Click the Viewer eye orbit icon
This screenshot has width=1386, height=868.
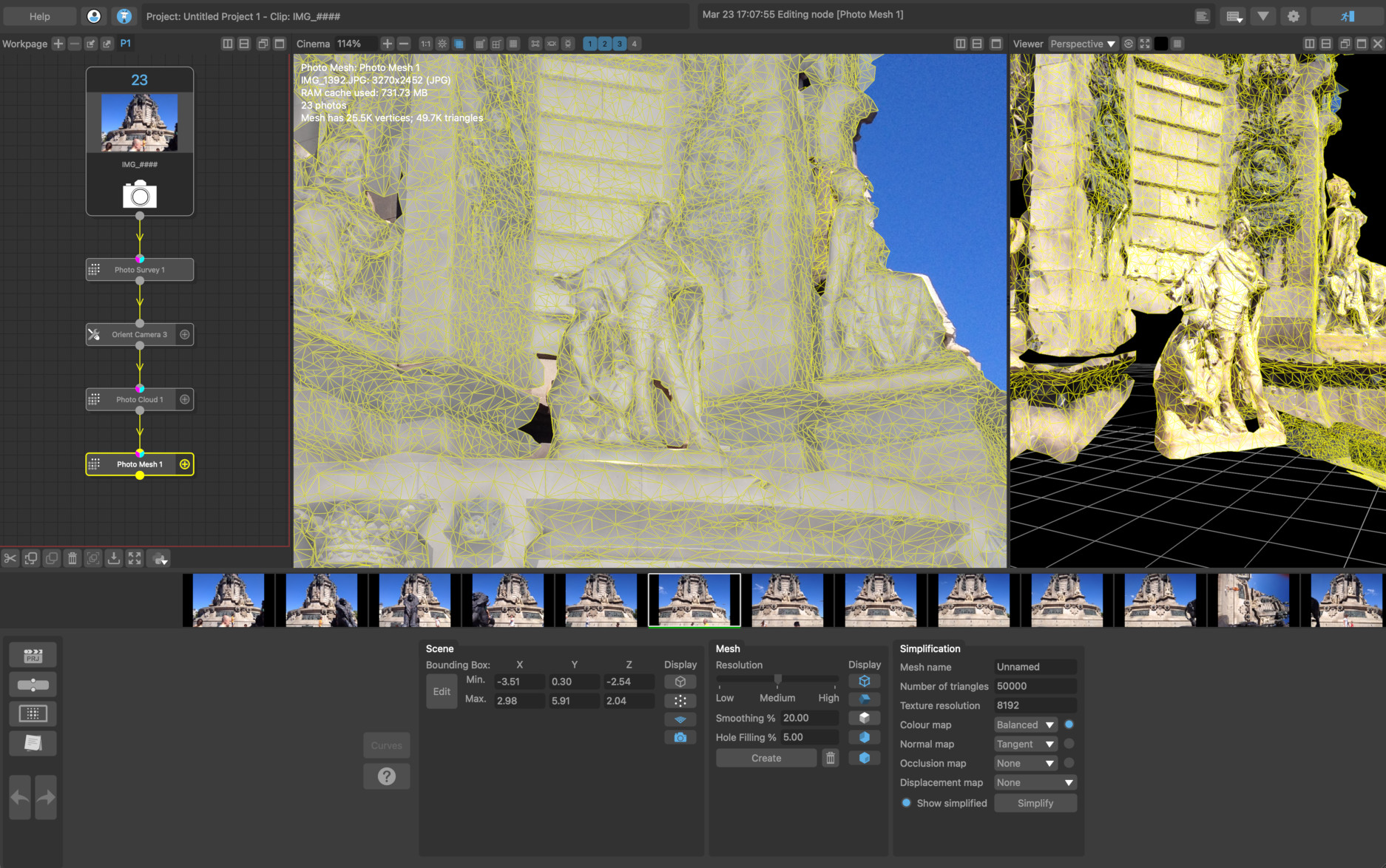coord(1129,44)
